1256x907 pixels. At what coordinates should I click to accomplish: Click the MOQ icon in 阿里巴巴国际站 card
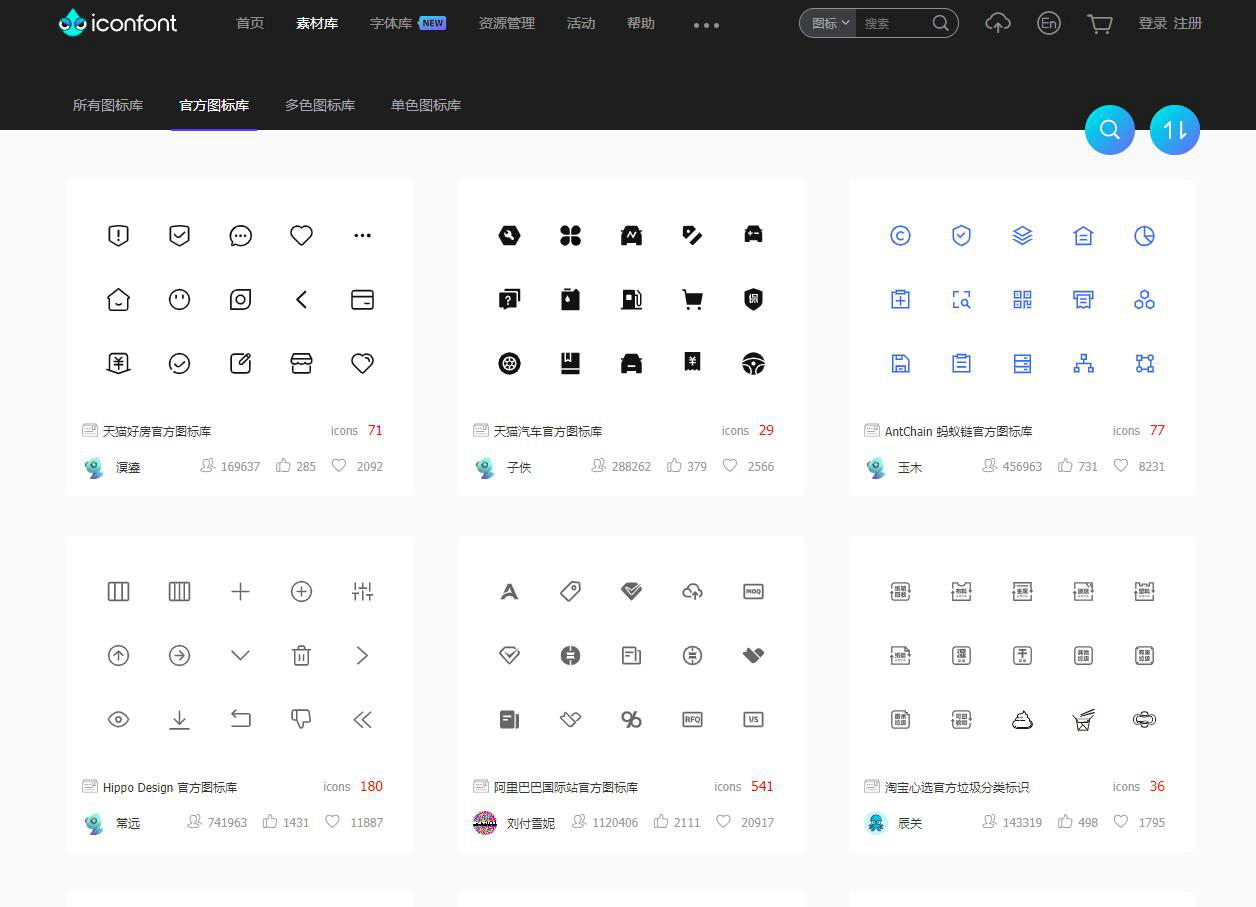(x=753, y=591)
